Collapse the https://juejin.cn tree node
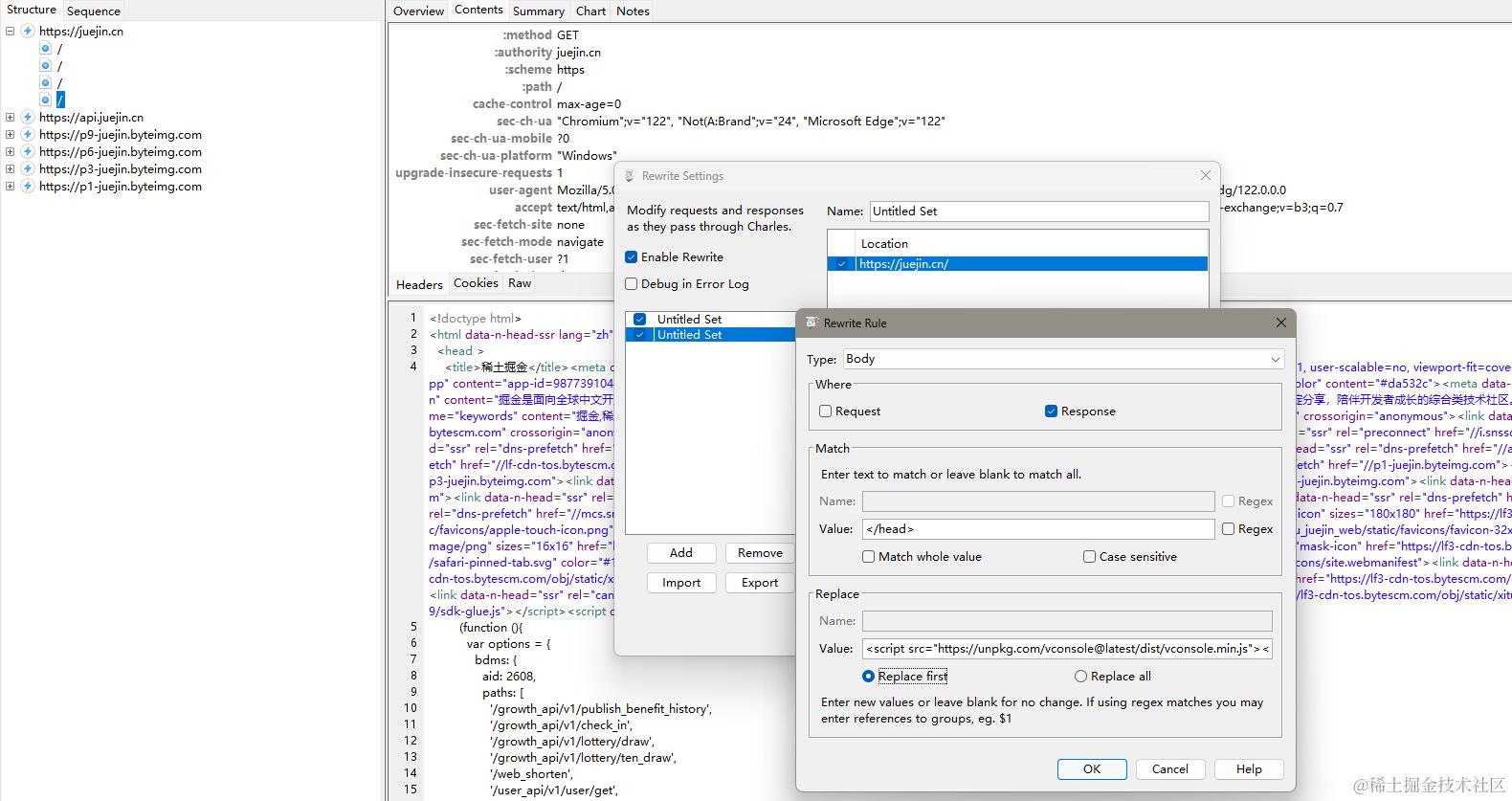Screen dimensions: 1512x801 (x=10, y=32)
